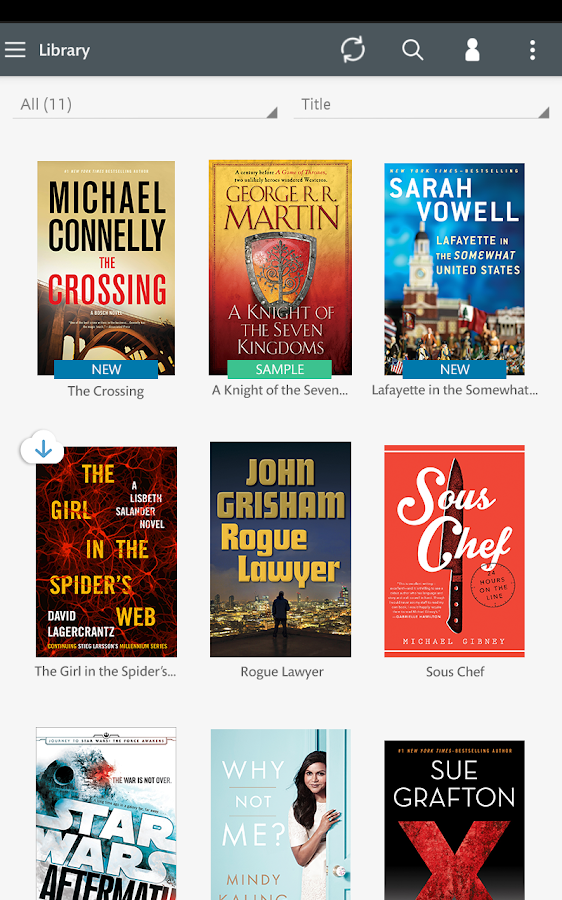This screenshot has height=900, width=562.
Task: Tap the NEW badge on The Crossing
Action: (x=106, y=369)
